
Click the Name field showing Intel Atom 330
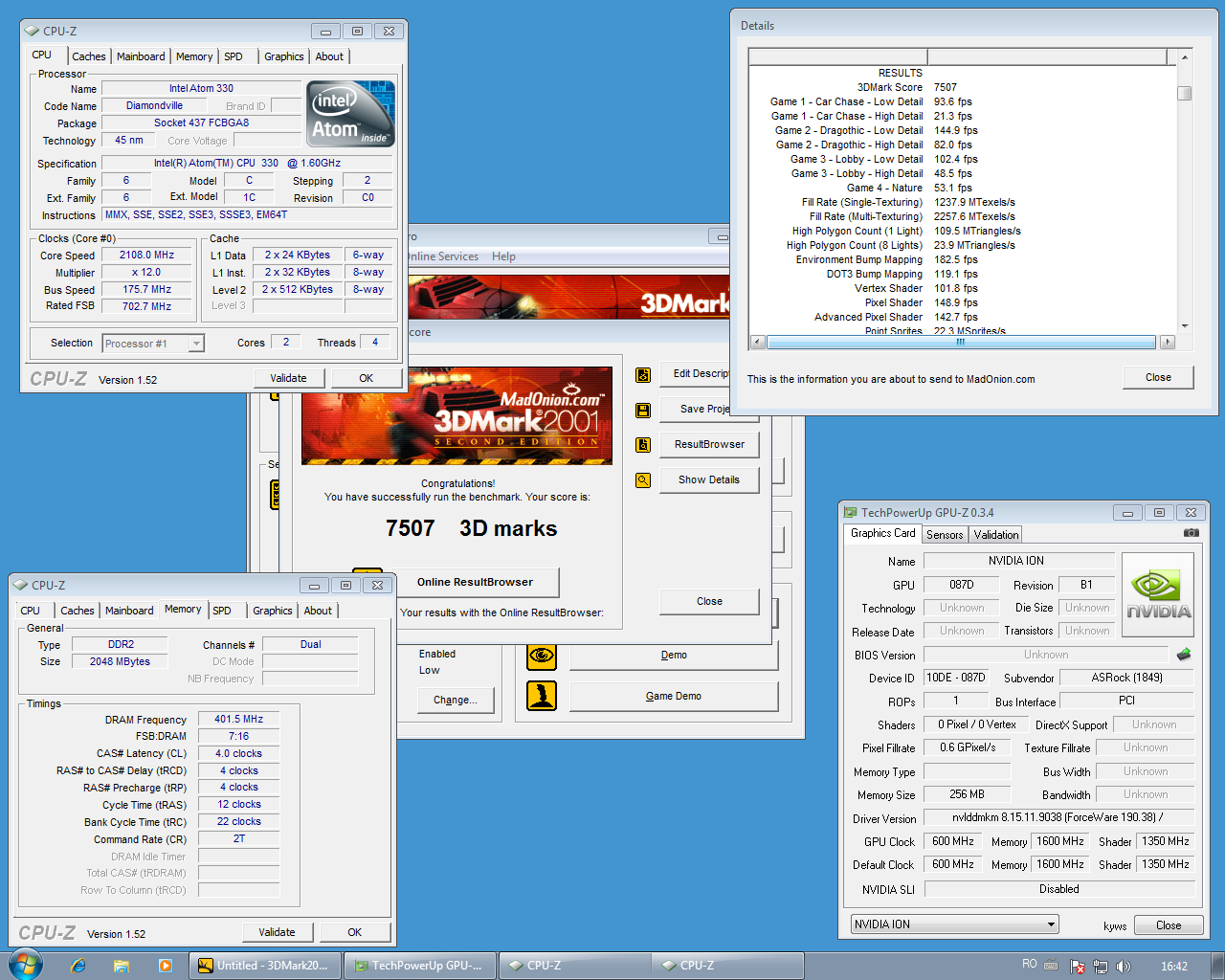(201, 89)
